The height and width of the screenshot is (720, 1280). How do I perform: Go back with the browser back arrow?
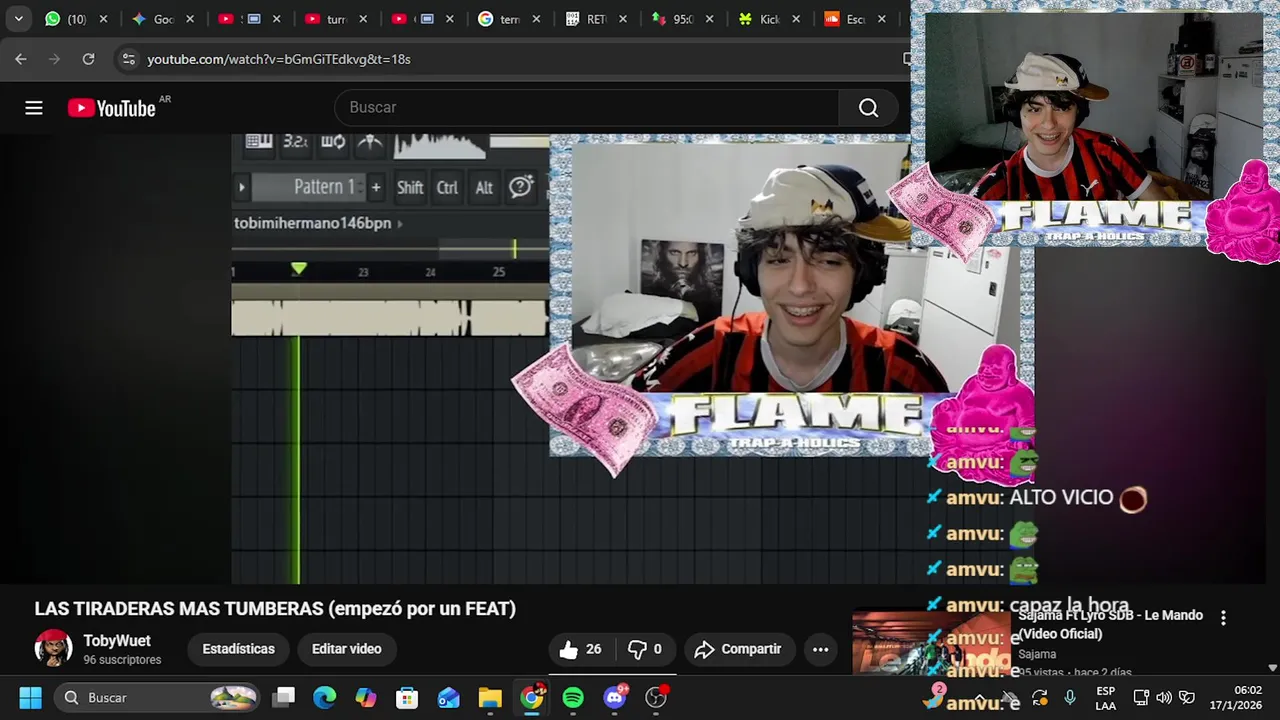pyautogui.click(x=21, y=59)
